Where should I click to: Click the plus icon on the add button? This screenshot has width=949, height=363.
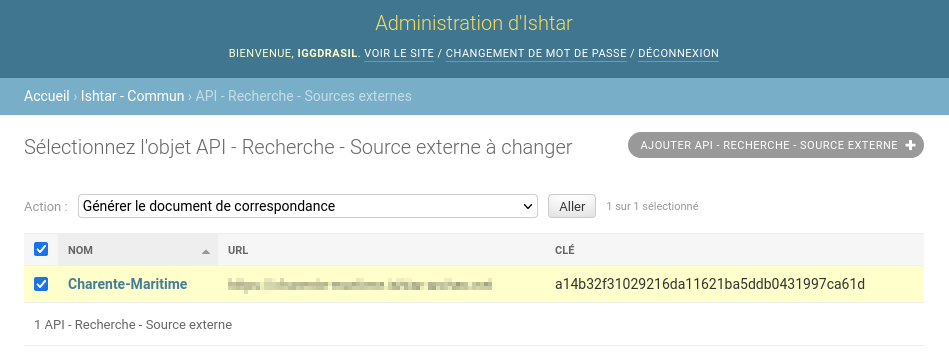click(x=910, y=145)
